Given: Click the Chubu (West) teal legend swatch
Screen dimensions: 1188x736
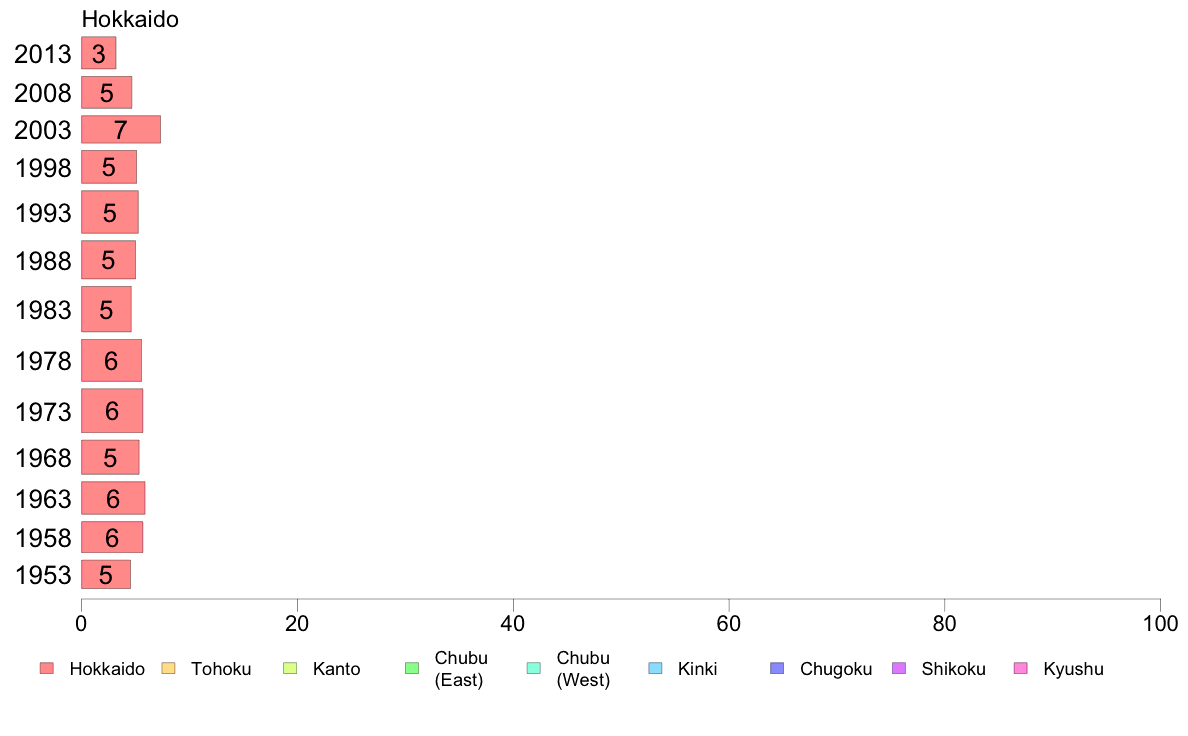Looking at the screenshot, I should click(533, 669).
